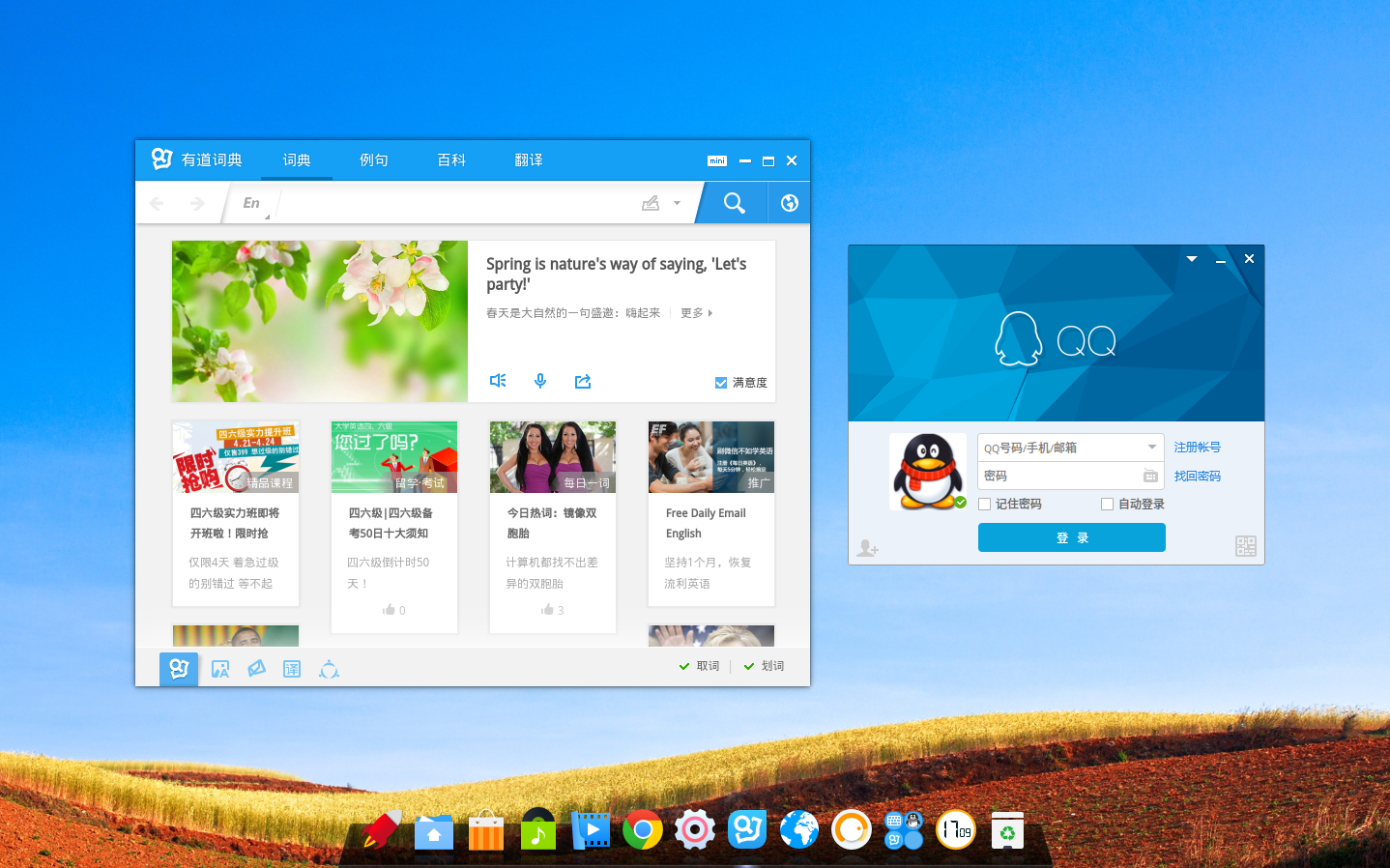Open the Youdao dictionary search magnifier
This screenshot has width=1390, height=868.
coord(735,203)
